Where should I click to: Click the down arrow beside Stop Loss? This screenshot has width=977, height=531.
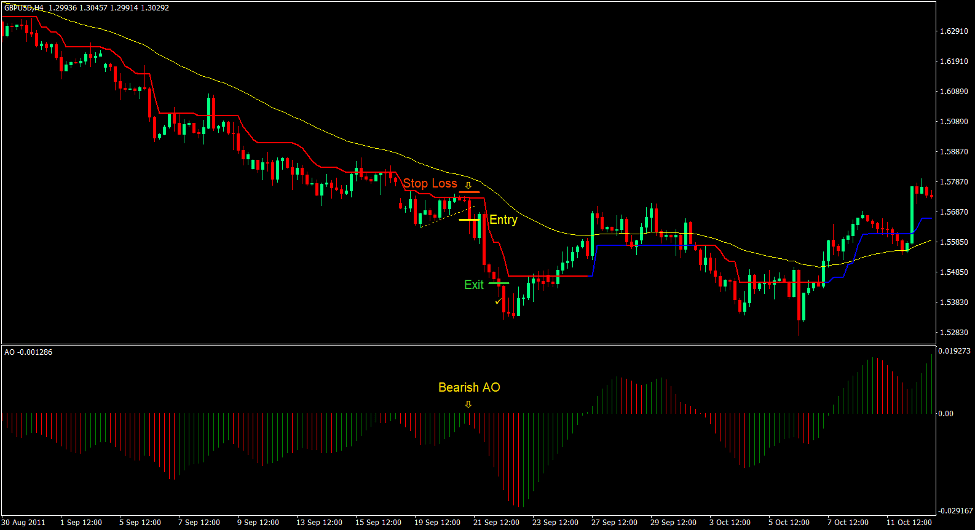pyautogui.click(x=468, y=184)
